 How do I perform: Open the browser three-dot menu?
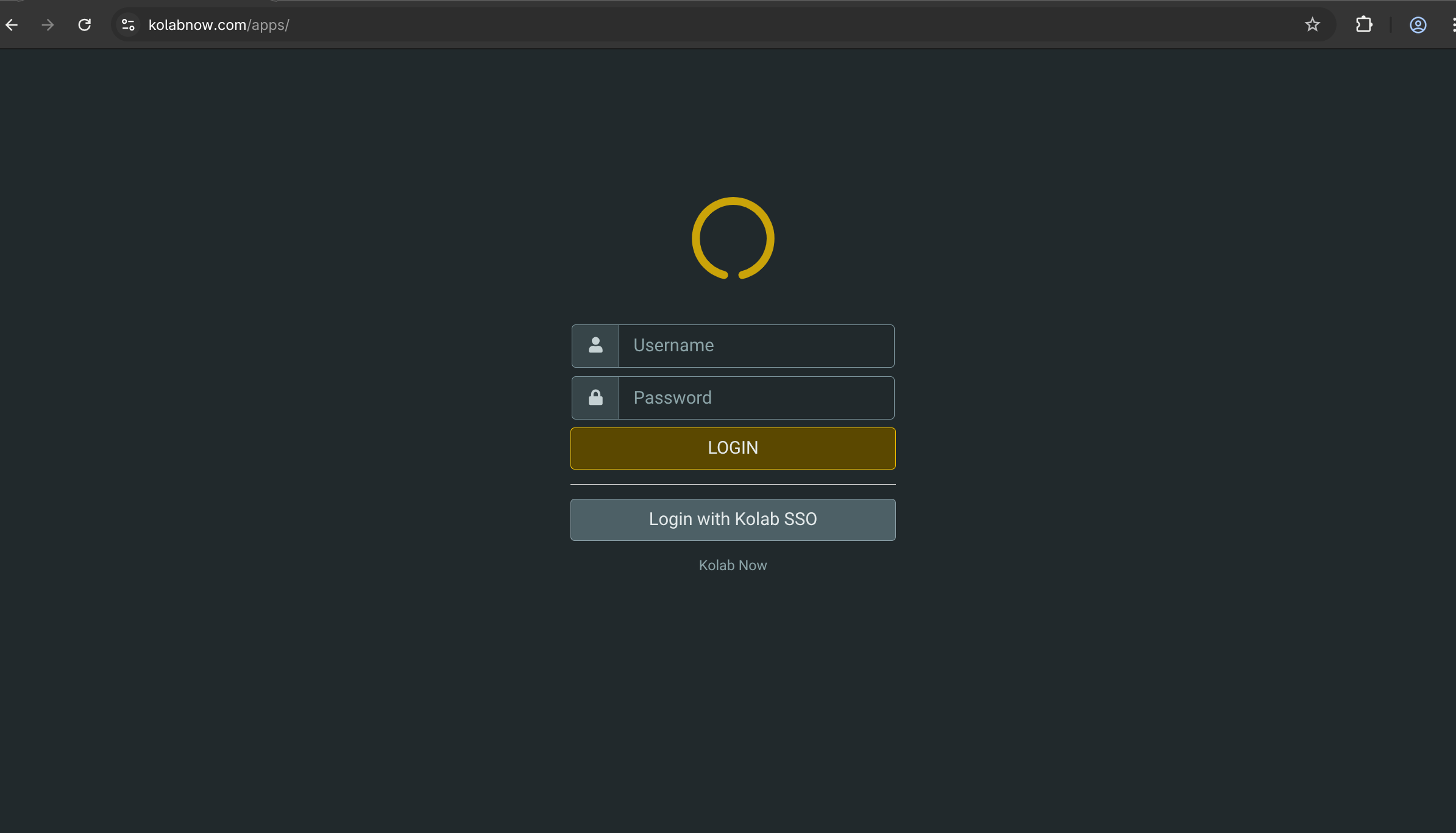click(1453, 25)
